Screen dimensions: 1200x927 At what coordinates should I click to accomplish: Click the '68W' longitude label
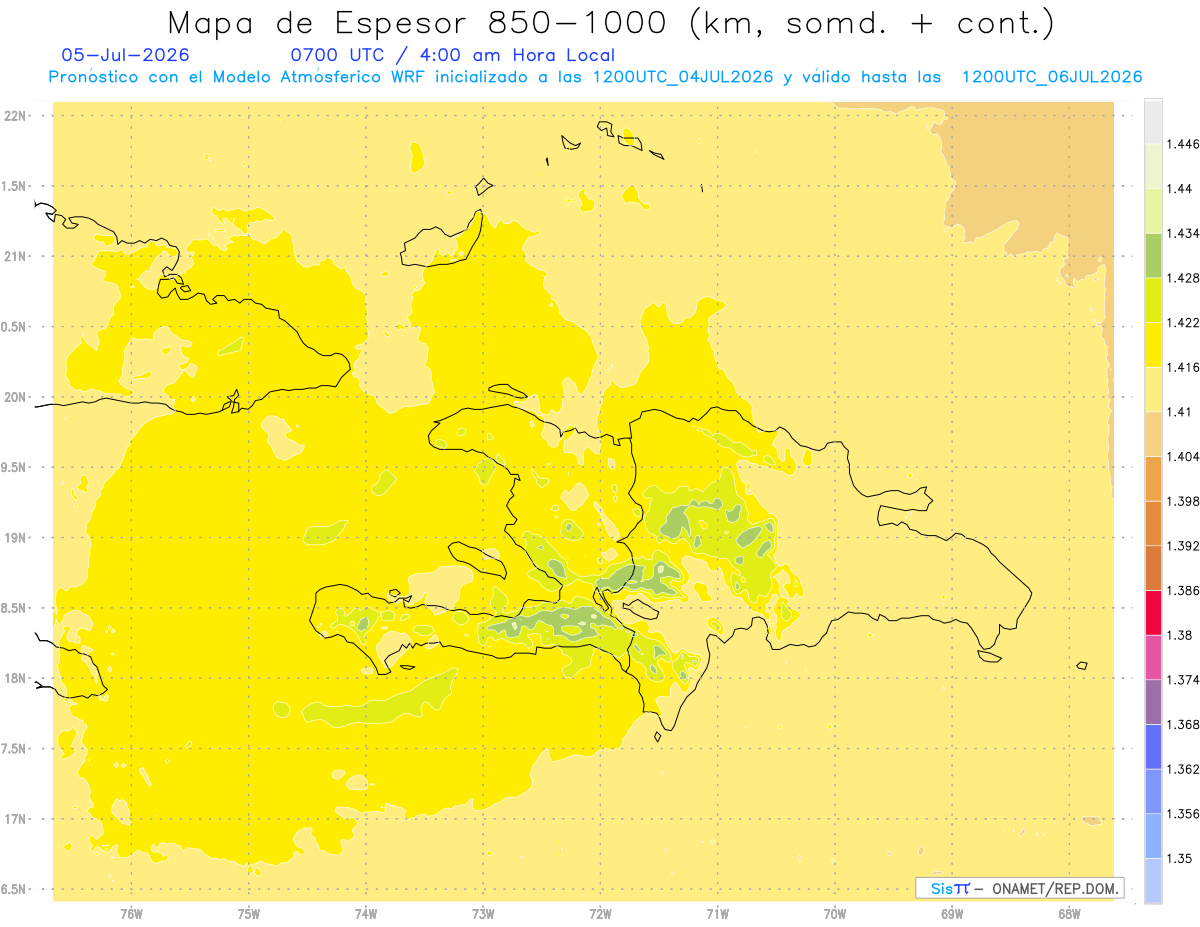click(x=1069, y=914)
